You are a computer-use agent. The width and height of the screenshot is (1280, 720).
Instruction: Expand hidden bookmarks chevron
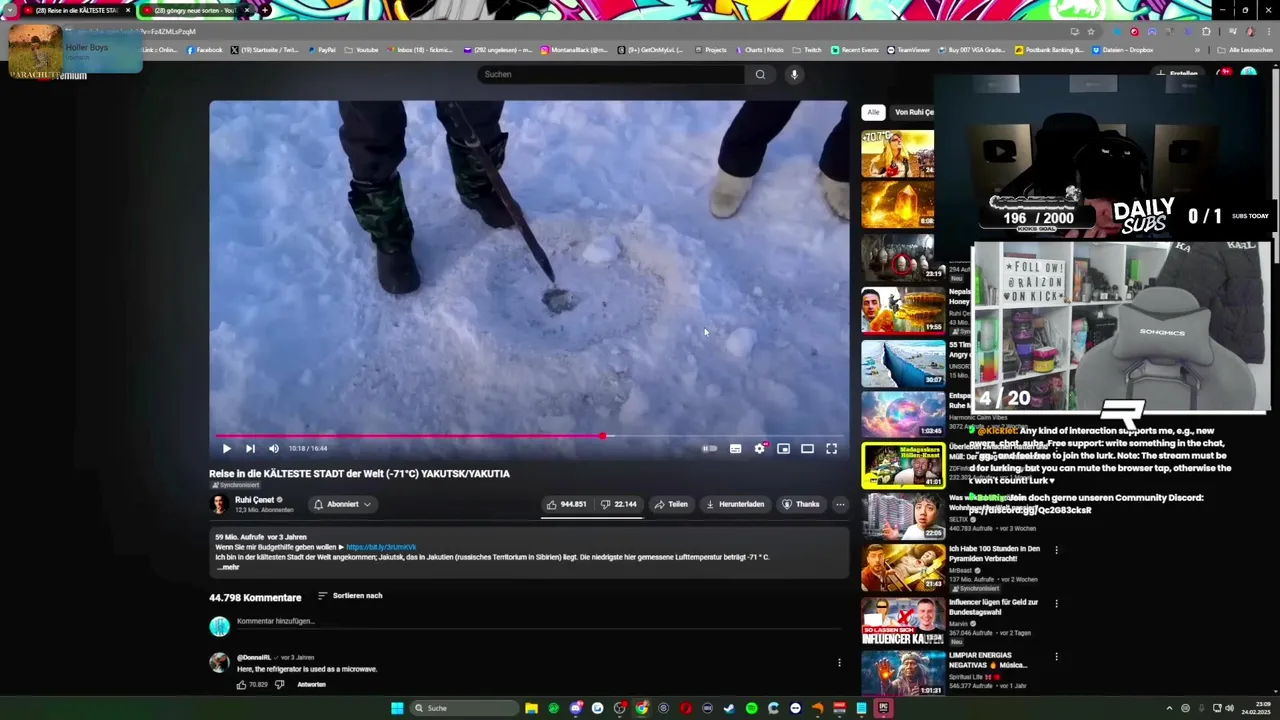point(1197,50)
